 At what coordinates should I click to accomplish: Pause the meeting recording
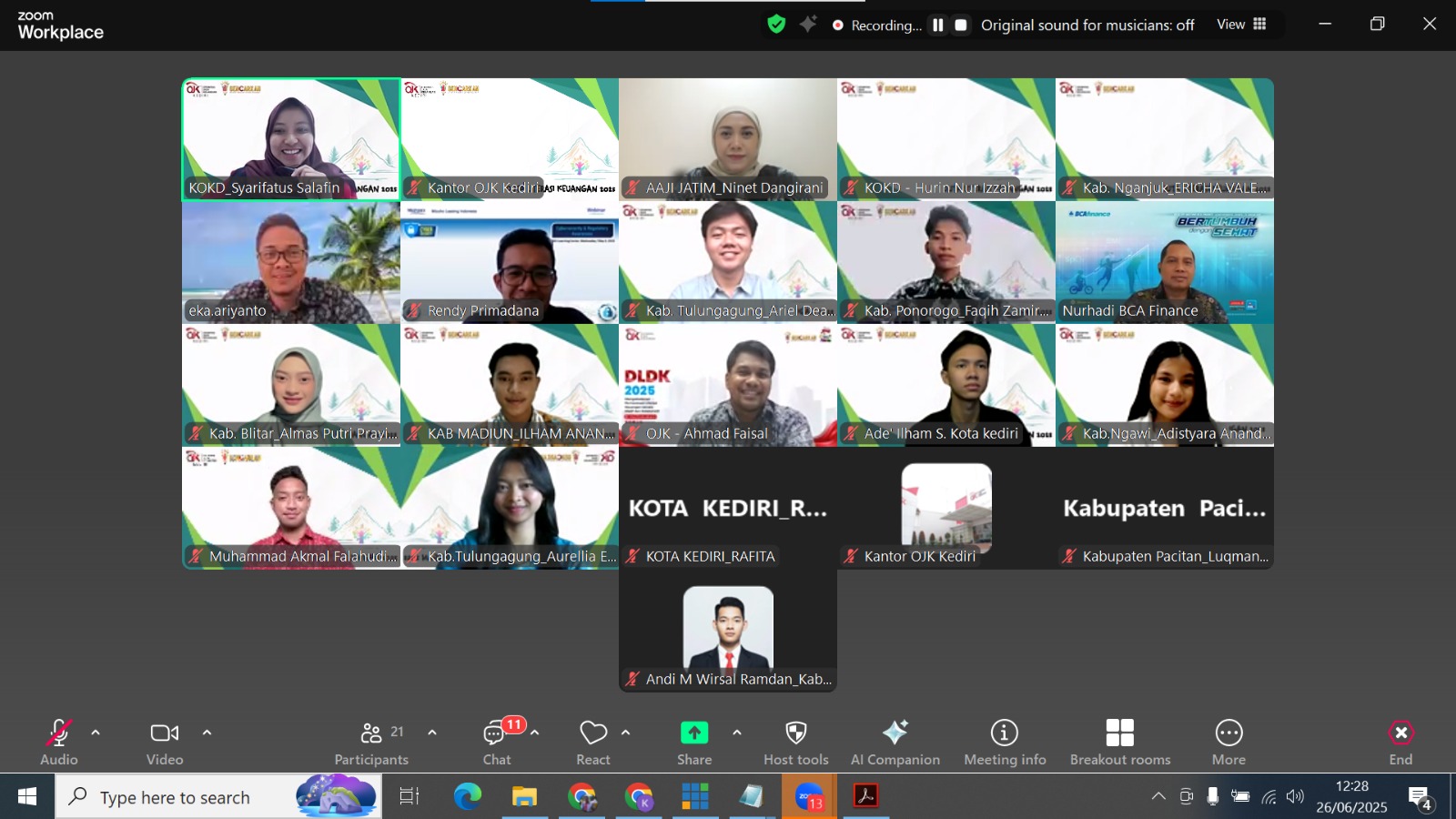(x=937, y=25)
